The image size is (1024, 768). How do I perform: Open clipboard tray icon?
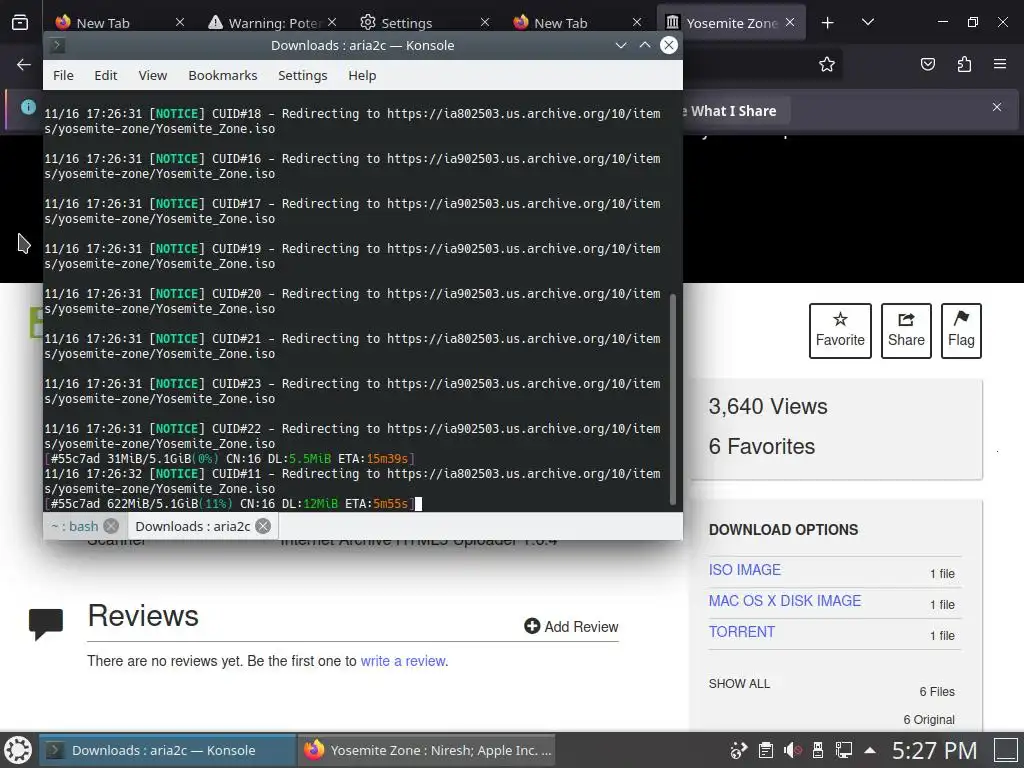tap(766, 750)
